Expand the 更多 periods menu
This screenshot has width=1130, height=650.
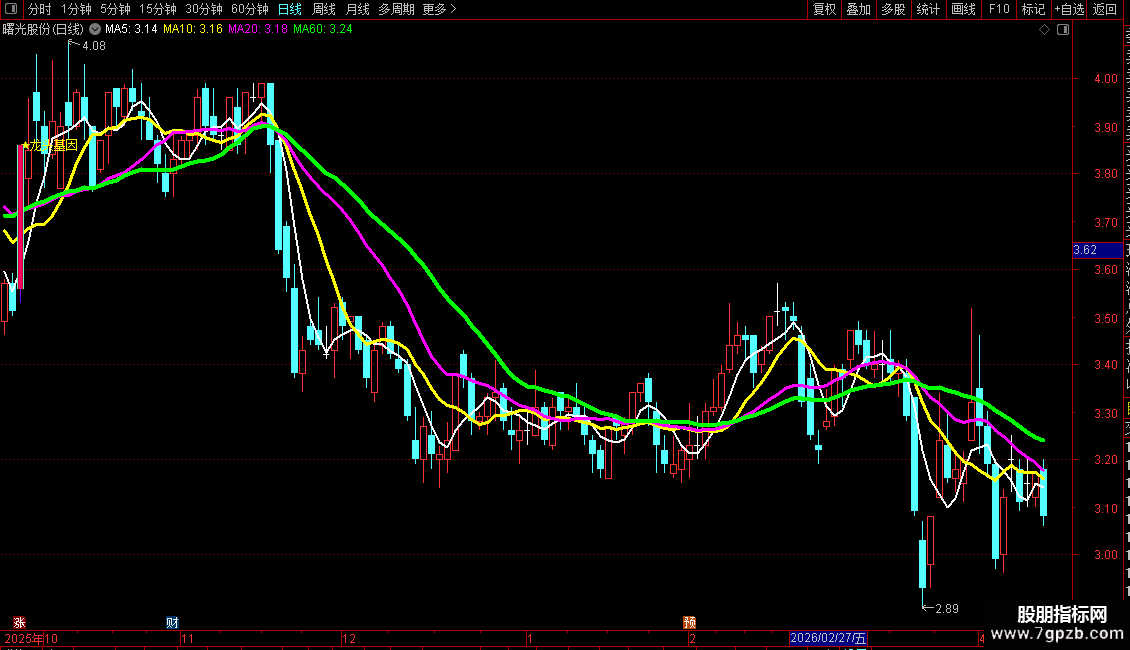(x=439, y=9)
